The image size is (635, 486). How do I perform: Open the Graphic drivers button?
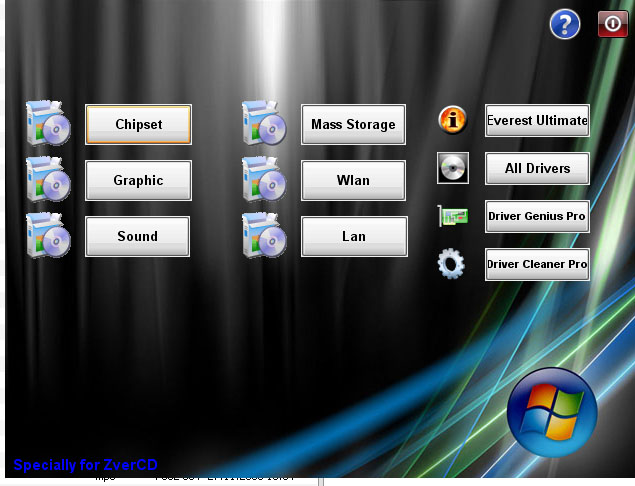[139, 180]
